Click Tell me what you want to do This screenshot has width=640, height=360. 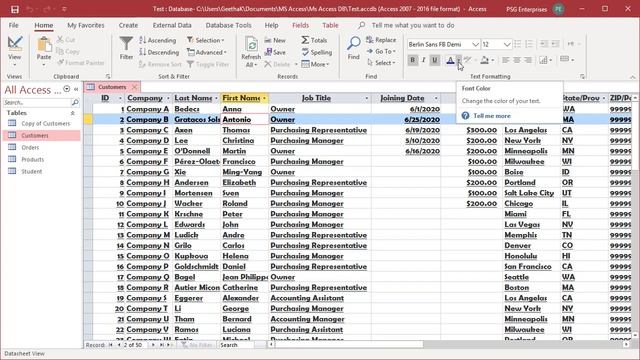point(413,25)
